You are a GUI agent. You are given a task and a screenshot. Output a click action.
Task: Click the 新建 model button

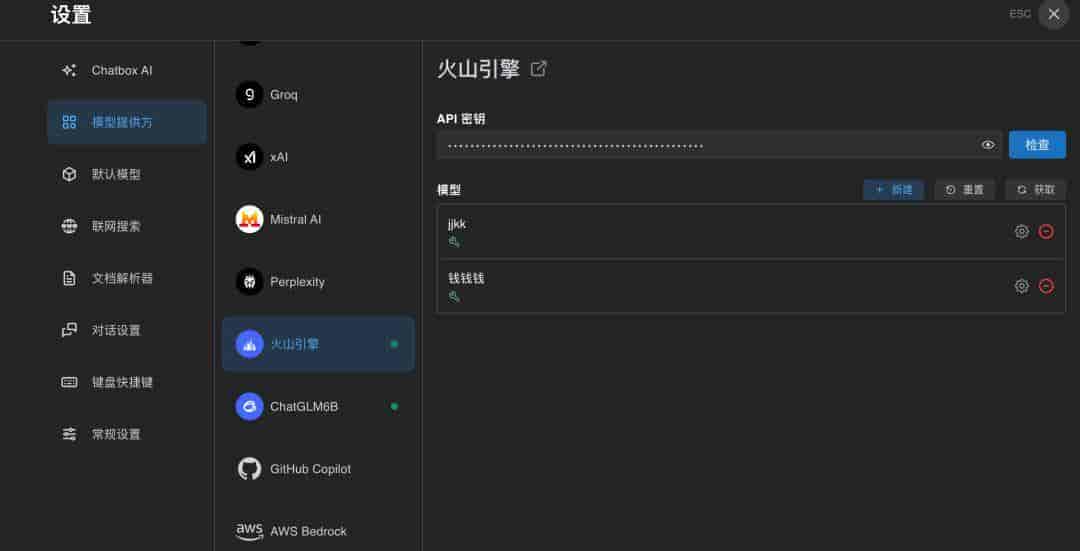[x=893, y=190]
